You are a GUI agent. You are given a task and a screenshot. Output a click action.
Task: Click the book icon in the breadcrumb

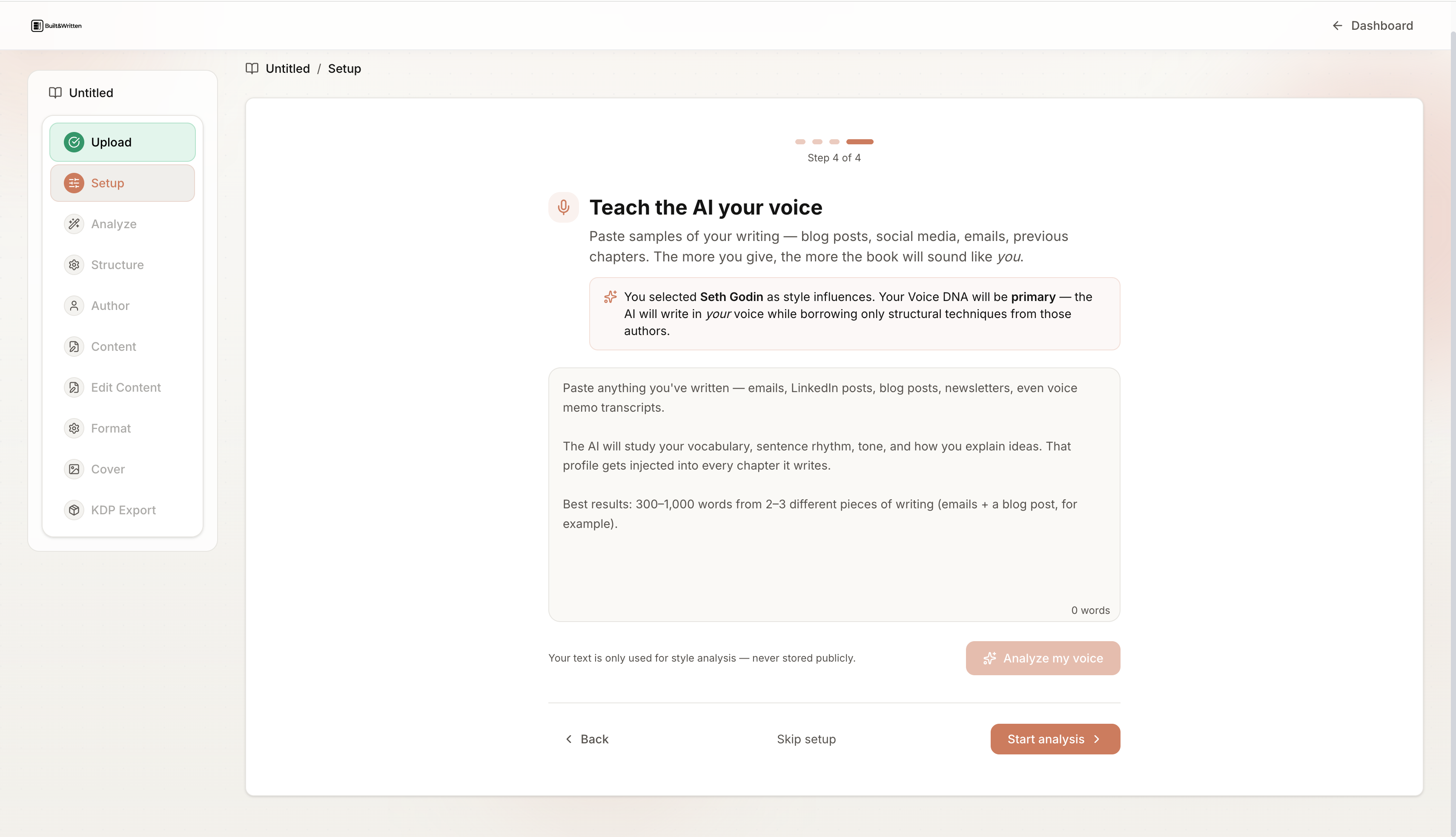click(252, 69)
